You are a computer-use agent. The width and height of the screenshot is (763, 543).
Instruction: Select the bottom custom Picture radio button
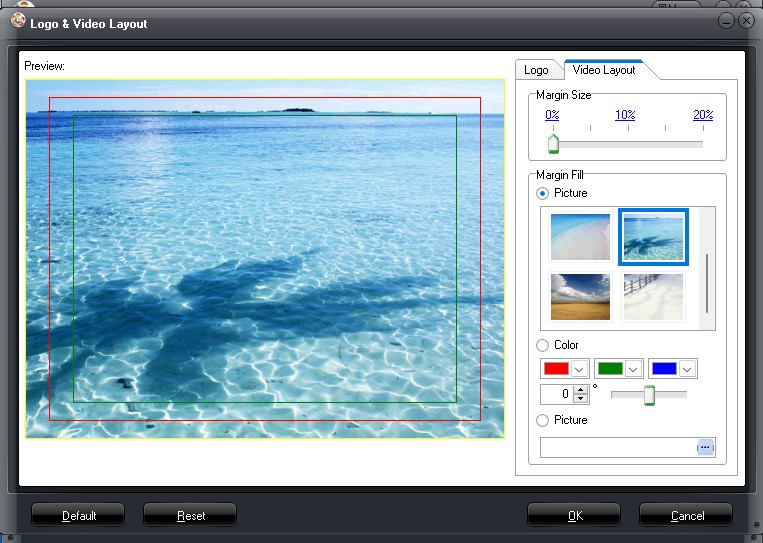(x=543, y=420)
